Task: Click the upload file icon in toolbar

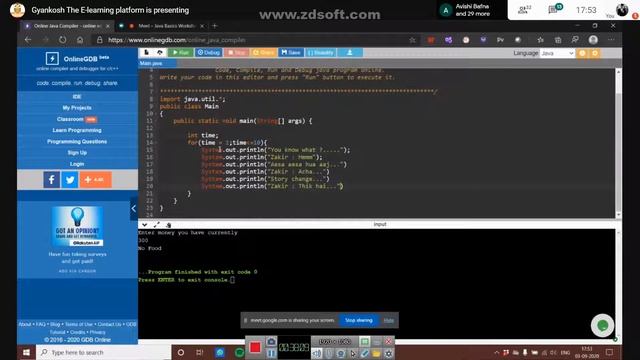Action: tap(160, 53)
